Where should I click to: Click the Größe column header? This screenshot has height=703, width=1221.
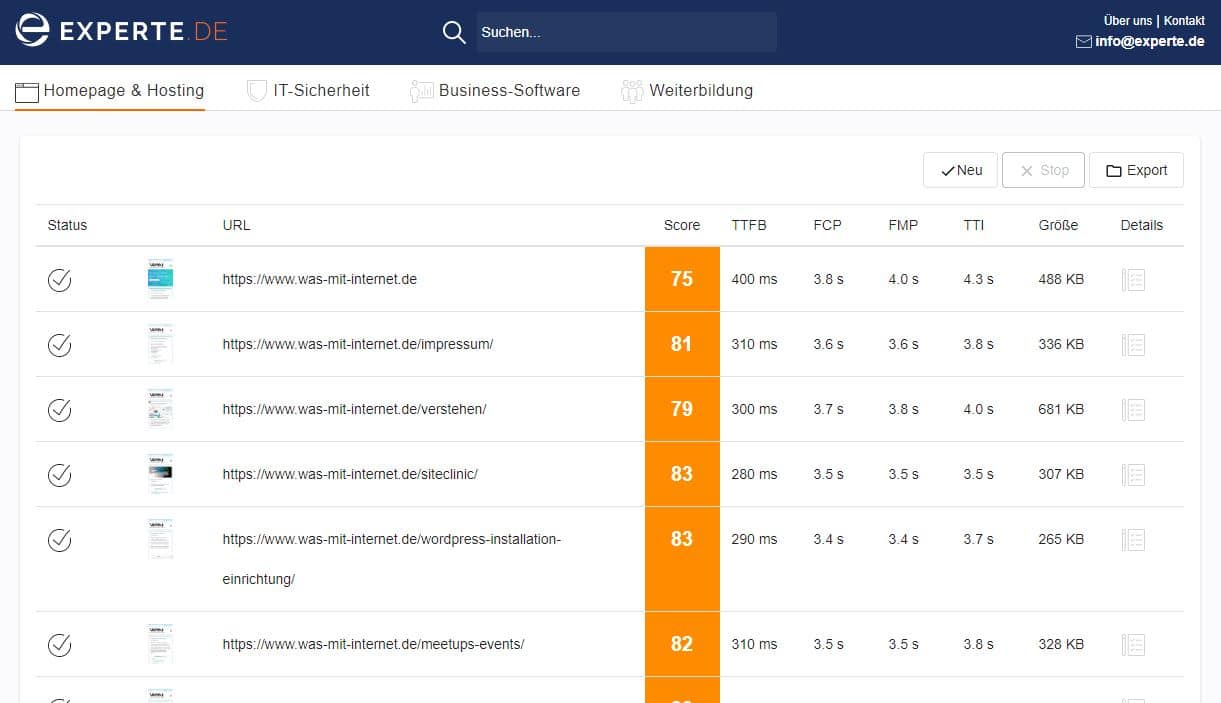(x=1058, y=225)
